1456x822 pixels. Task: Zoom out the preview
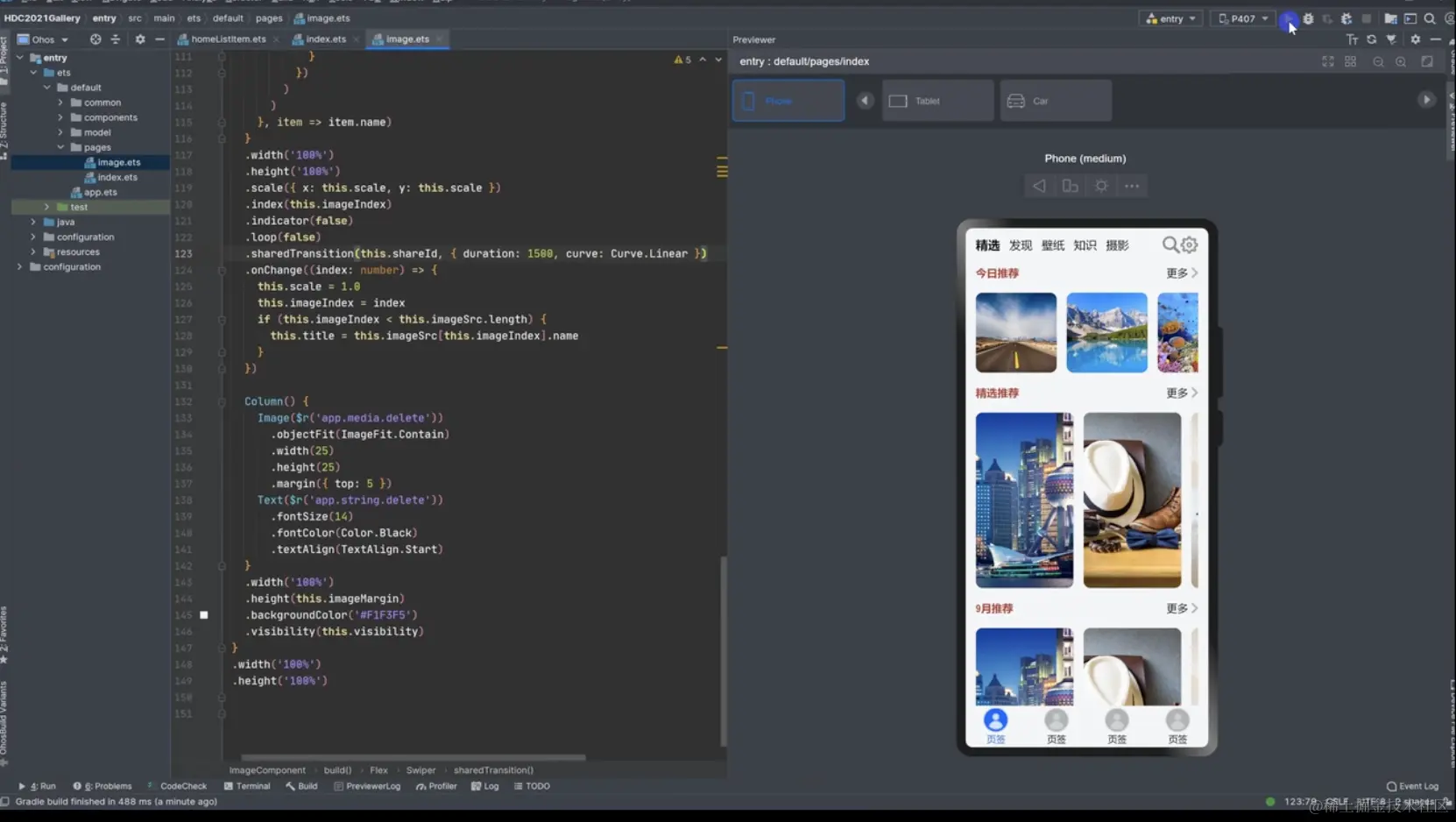click(x=1379, y=61)
